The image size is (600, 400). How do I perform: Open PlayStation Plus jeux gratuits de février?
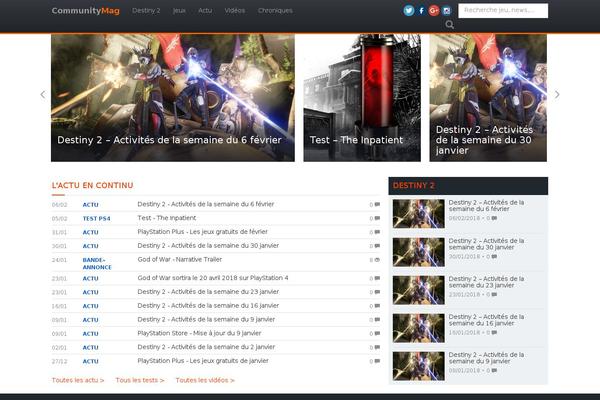202,232
